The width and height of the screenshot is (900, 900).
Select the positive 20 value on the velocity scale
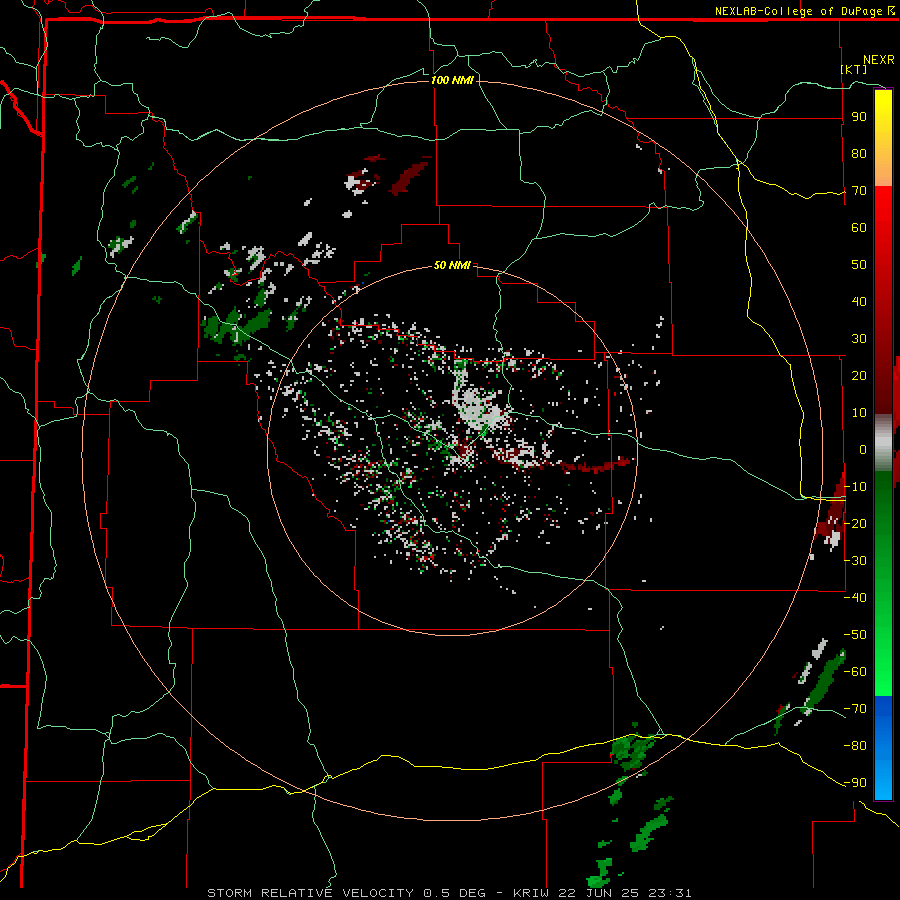(x=859, y=375)
